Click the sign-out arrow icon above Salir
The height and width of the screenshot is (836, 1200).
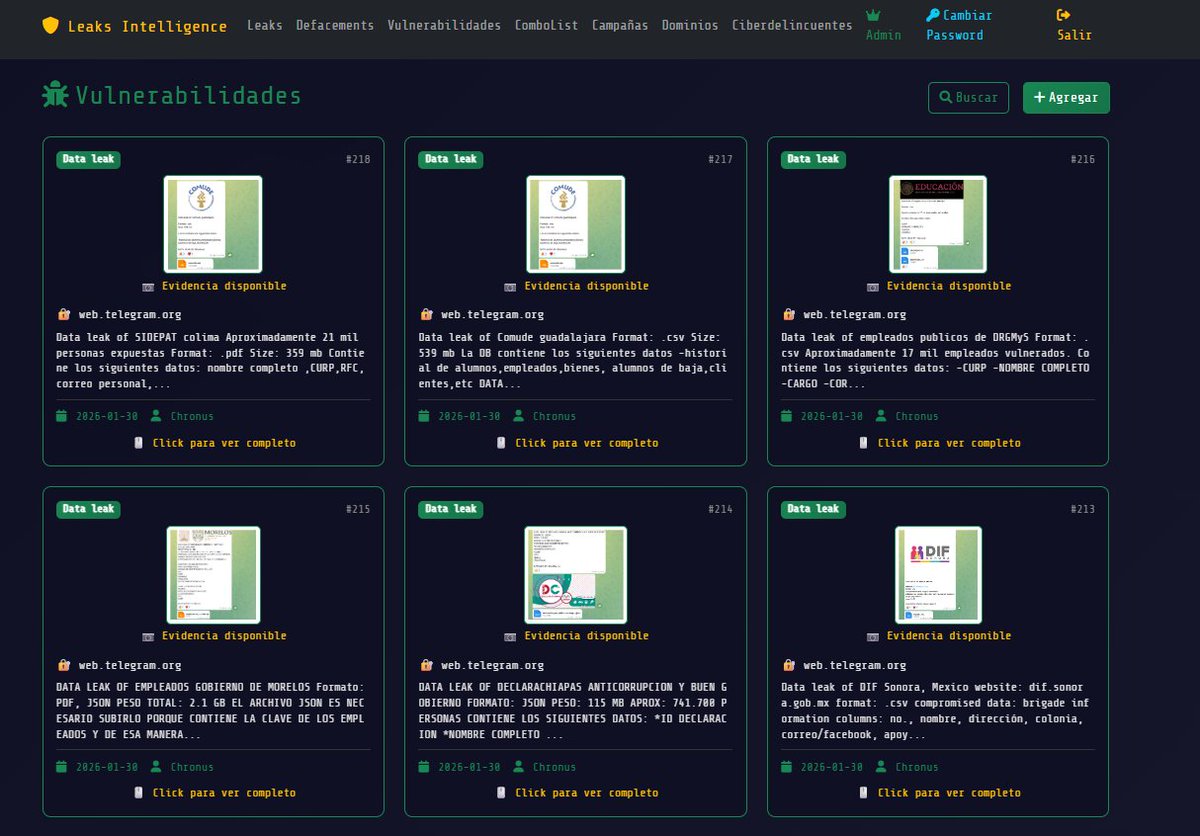[x=1064, y=15]
